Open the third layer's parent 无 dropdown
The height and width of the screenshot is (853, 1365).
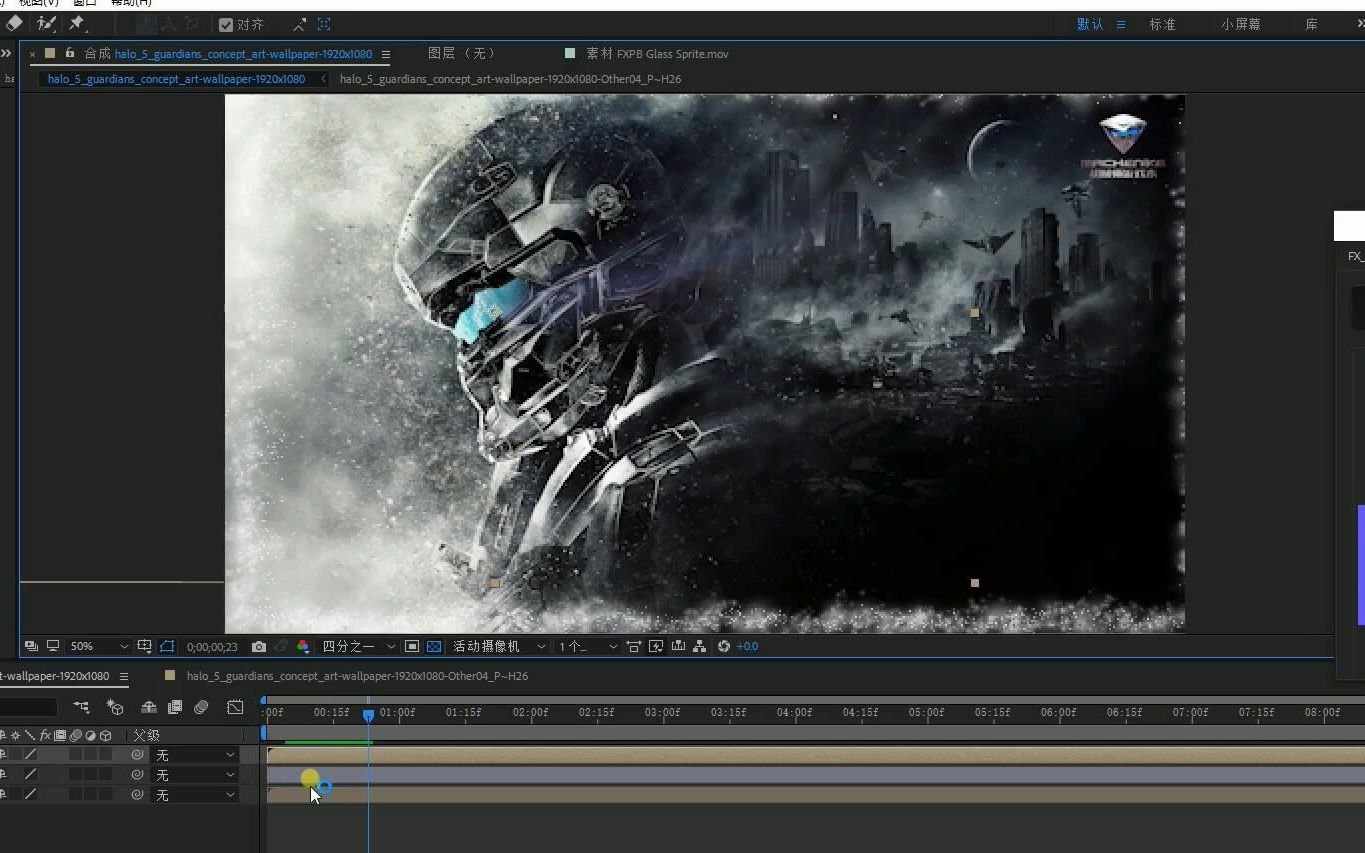tap(194, 794)
